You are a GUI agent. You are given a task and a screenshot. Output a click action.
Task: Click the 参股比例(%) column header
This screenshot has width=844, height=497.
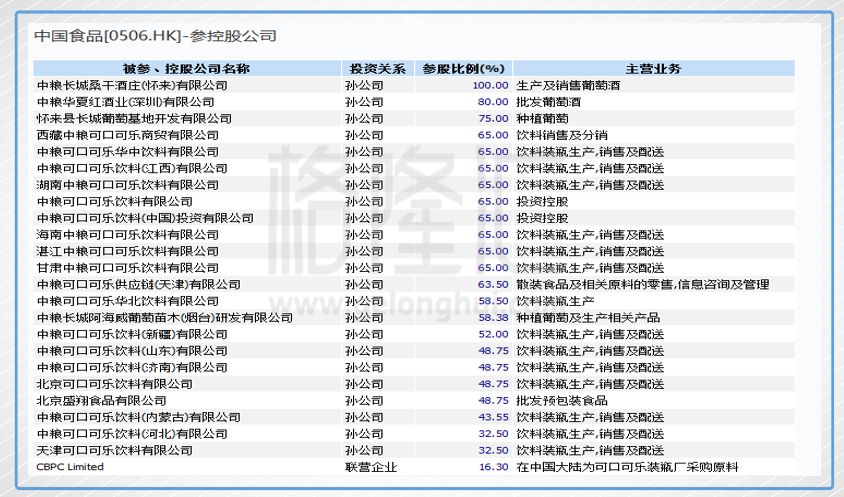(463, 68)
